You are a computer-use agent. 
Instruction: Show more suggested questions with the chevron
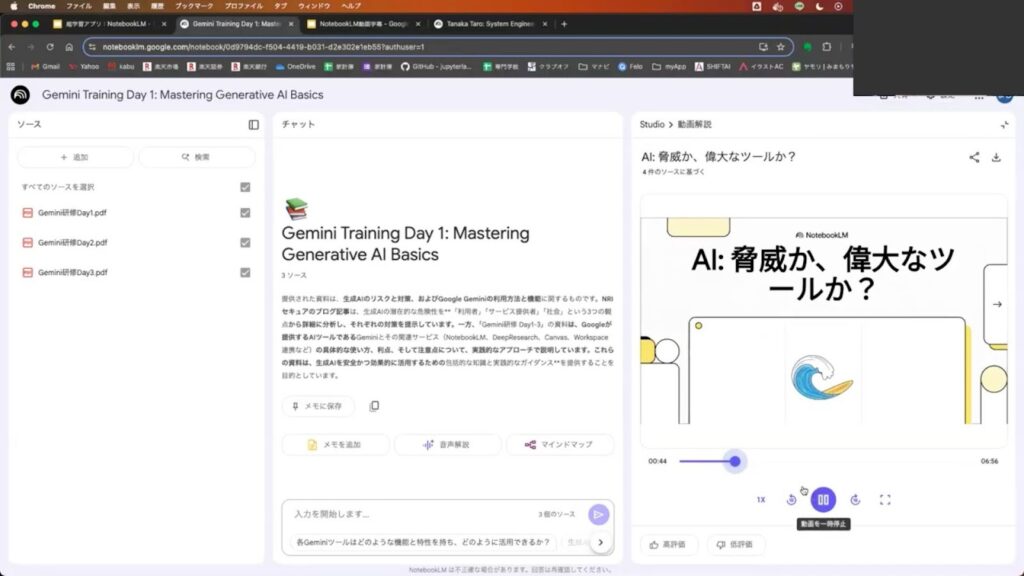coord(600,542)
